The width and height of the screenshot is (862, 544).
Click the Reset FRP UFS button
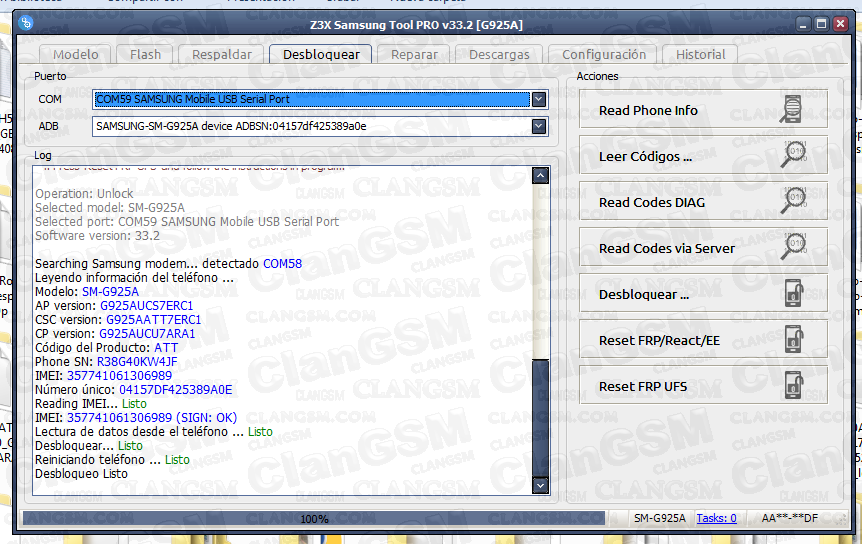(x=703, y=387)
